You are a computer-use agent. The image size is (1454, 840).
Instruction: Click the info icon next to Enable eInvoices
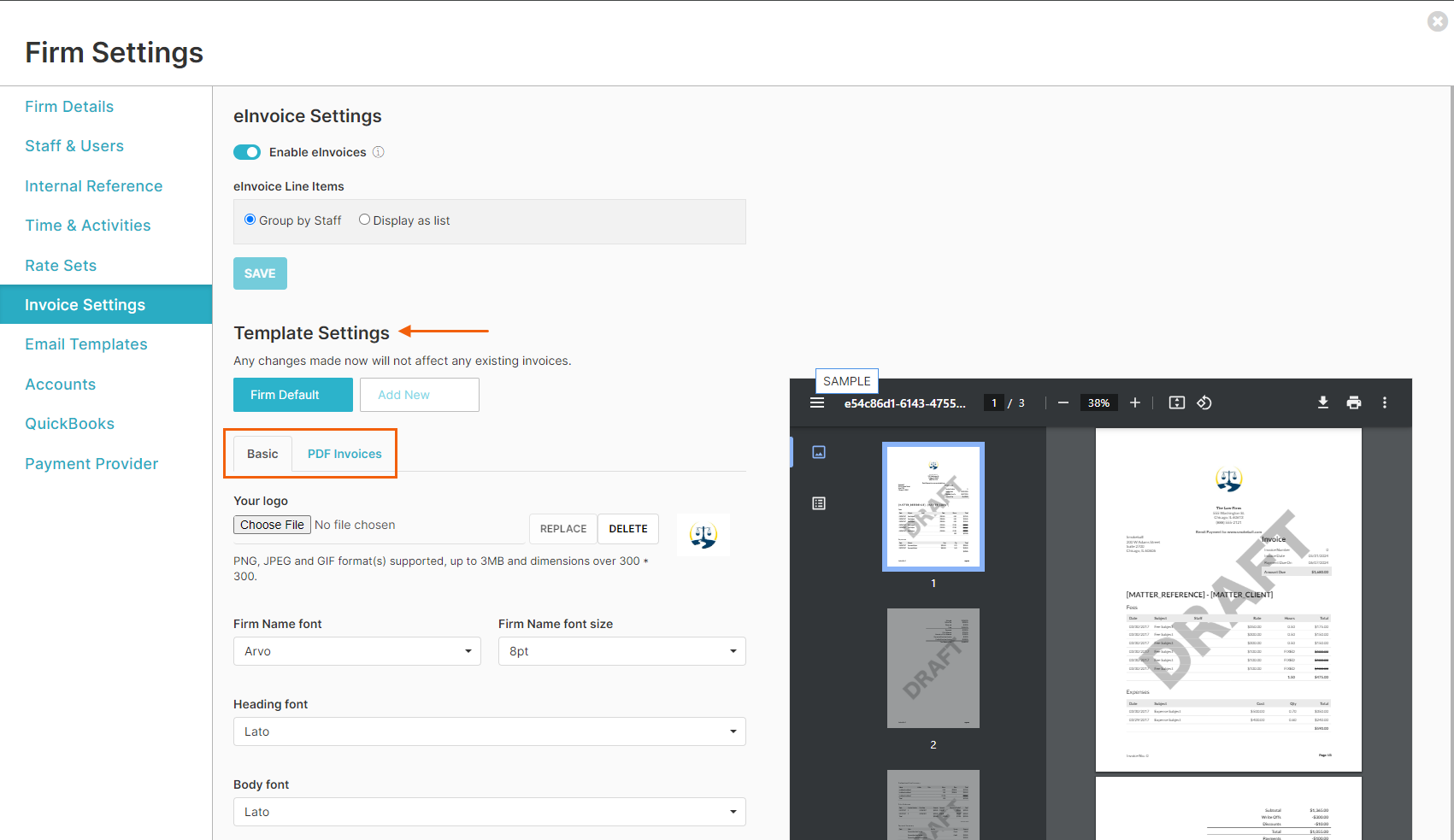coord(379,152)
